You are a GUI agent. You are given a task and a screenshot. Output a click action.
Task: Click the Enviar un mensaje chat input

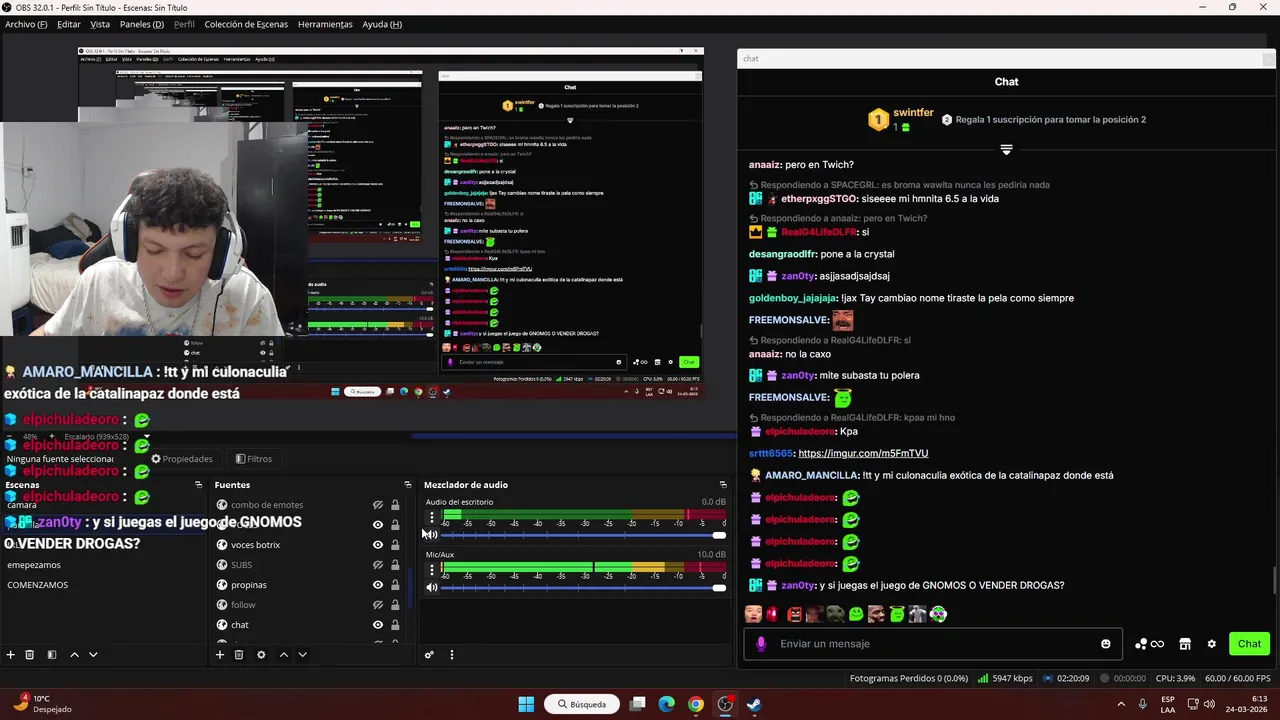(x=932, y=644)
